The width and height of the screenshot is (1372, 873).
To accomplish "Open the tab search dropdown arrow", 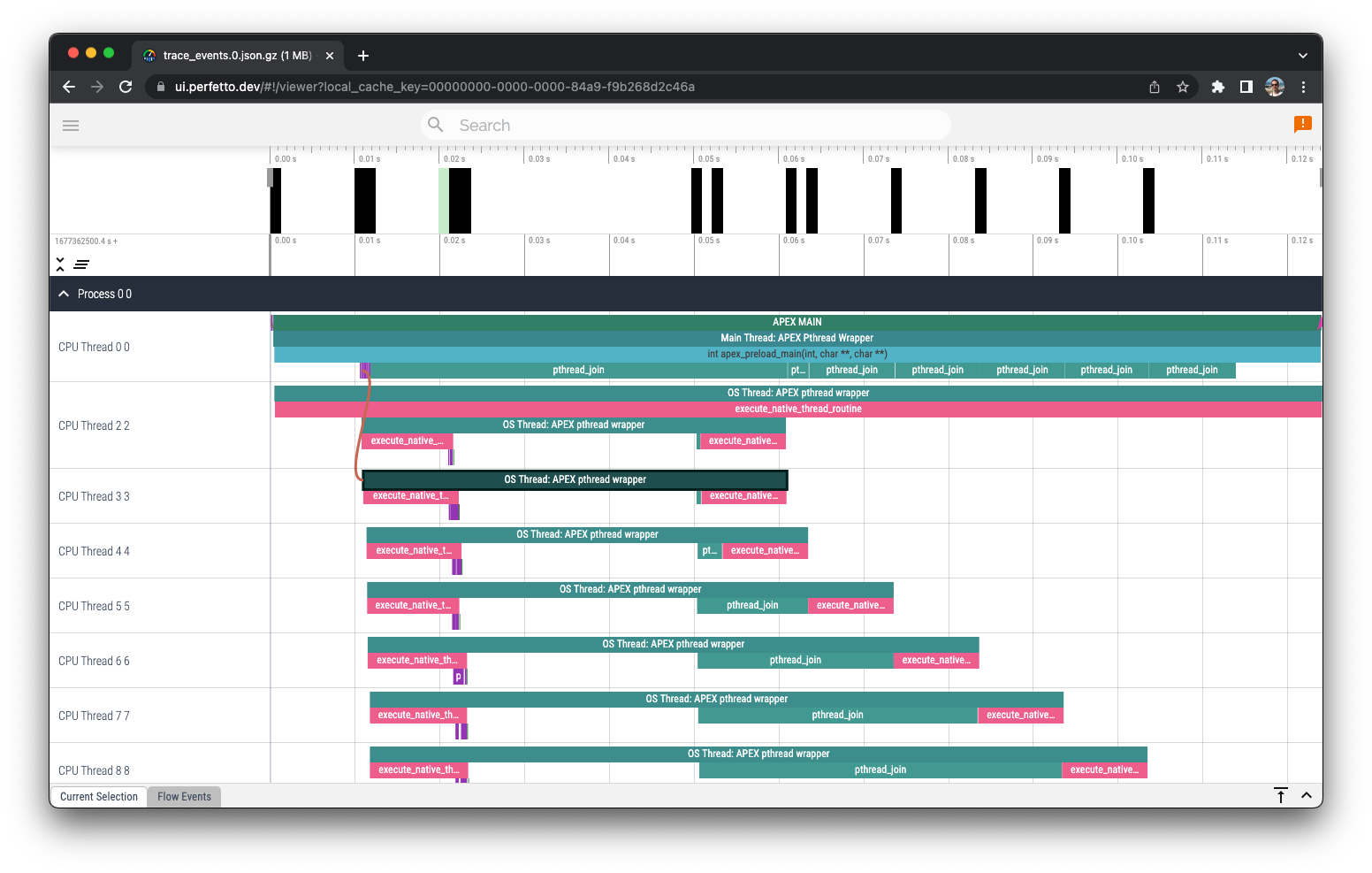I will (1302, 56).
